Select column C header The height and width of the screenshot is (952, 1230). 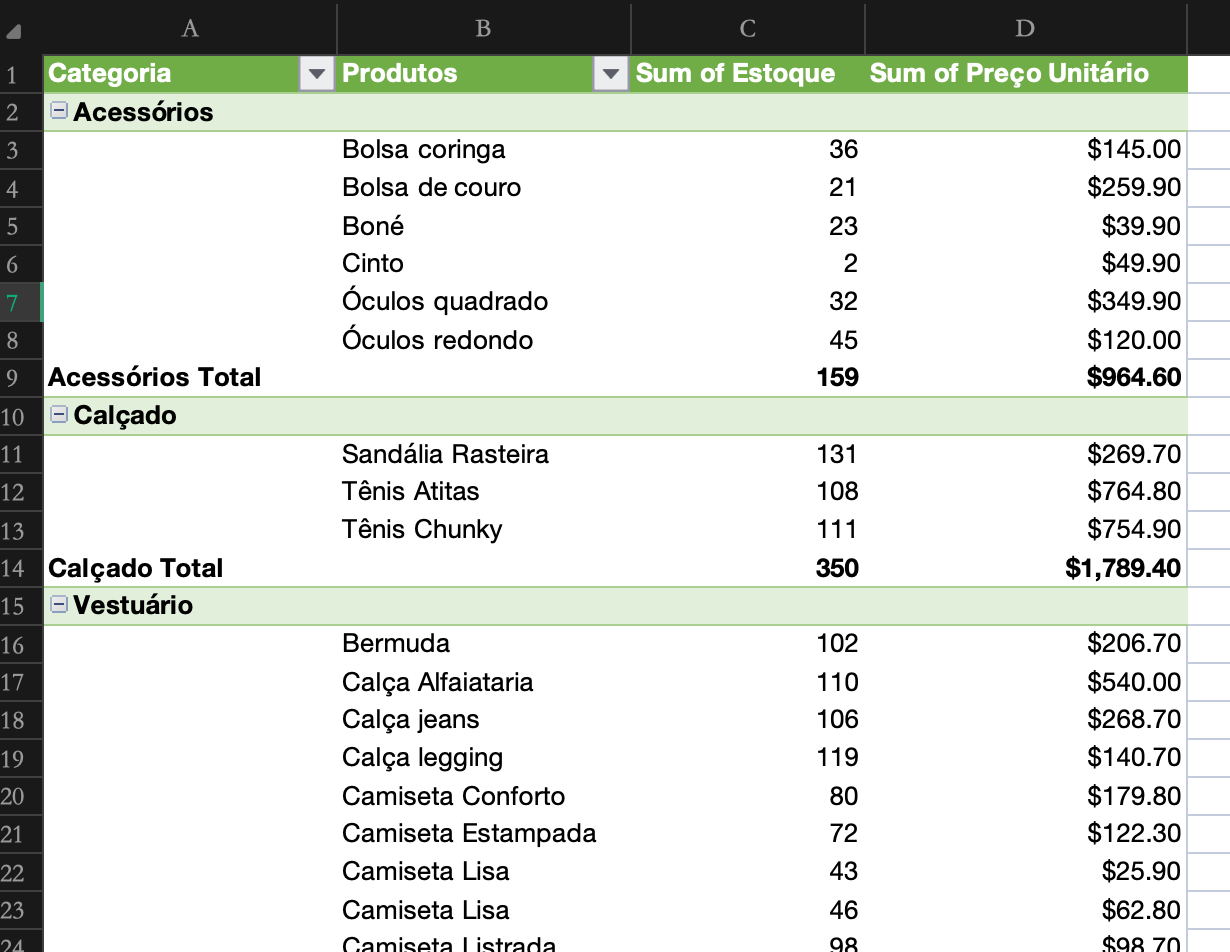coord(747,28)
